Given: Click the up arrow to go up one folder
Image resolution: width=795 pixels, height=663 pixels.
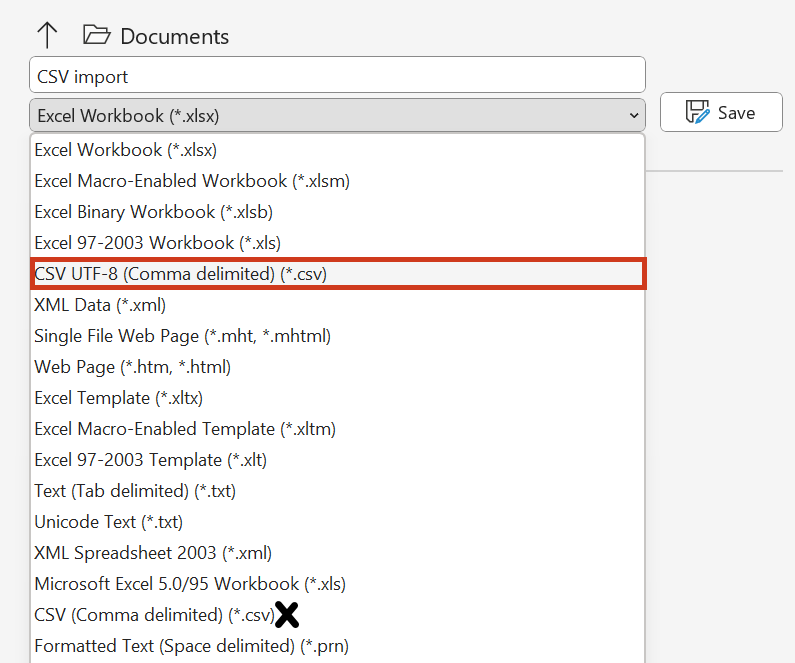Looking at the screenshot, I should pos(47,35).
